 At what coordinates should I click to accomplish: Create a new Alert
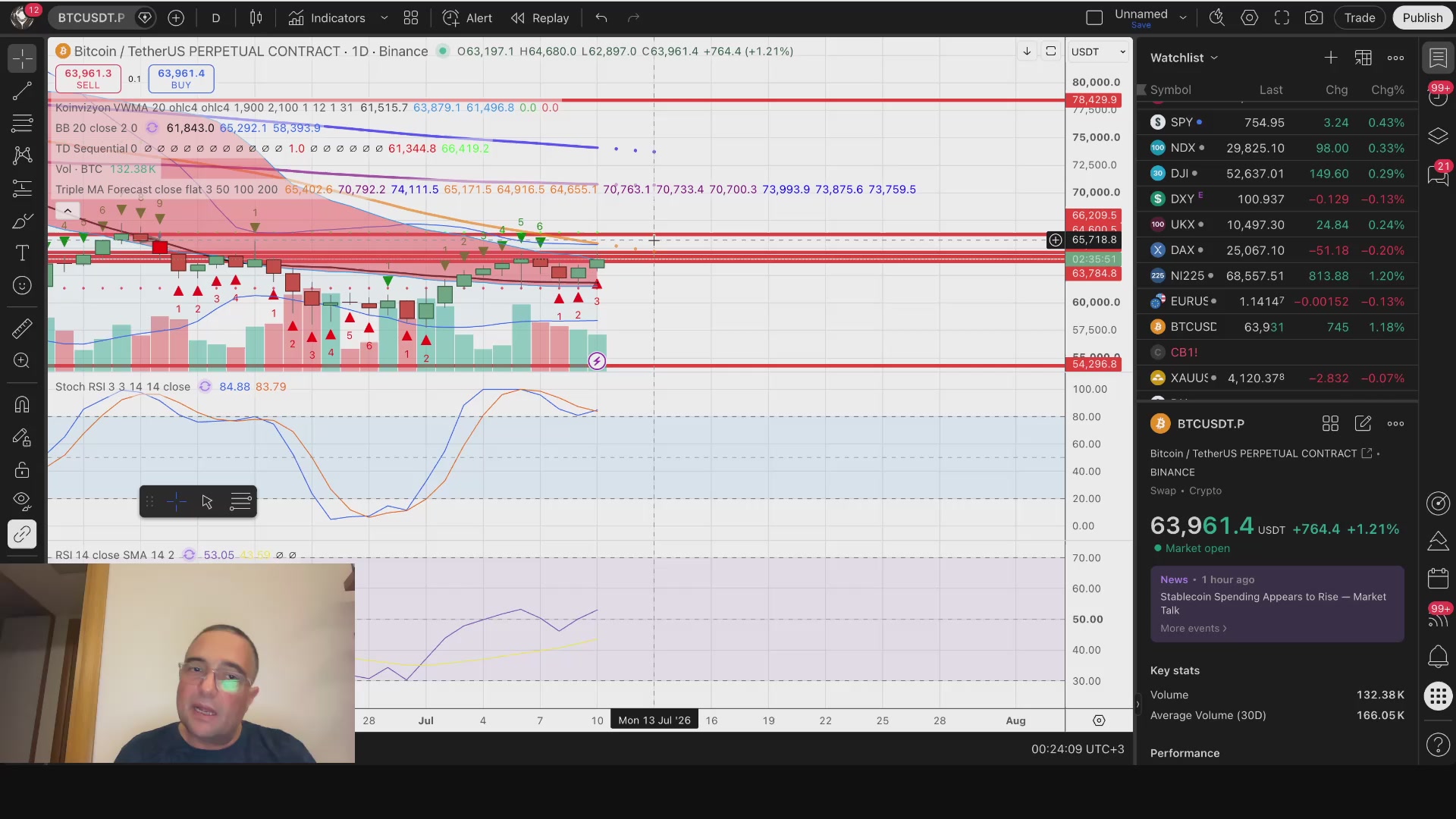(467, 18)
